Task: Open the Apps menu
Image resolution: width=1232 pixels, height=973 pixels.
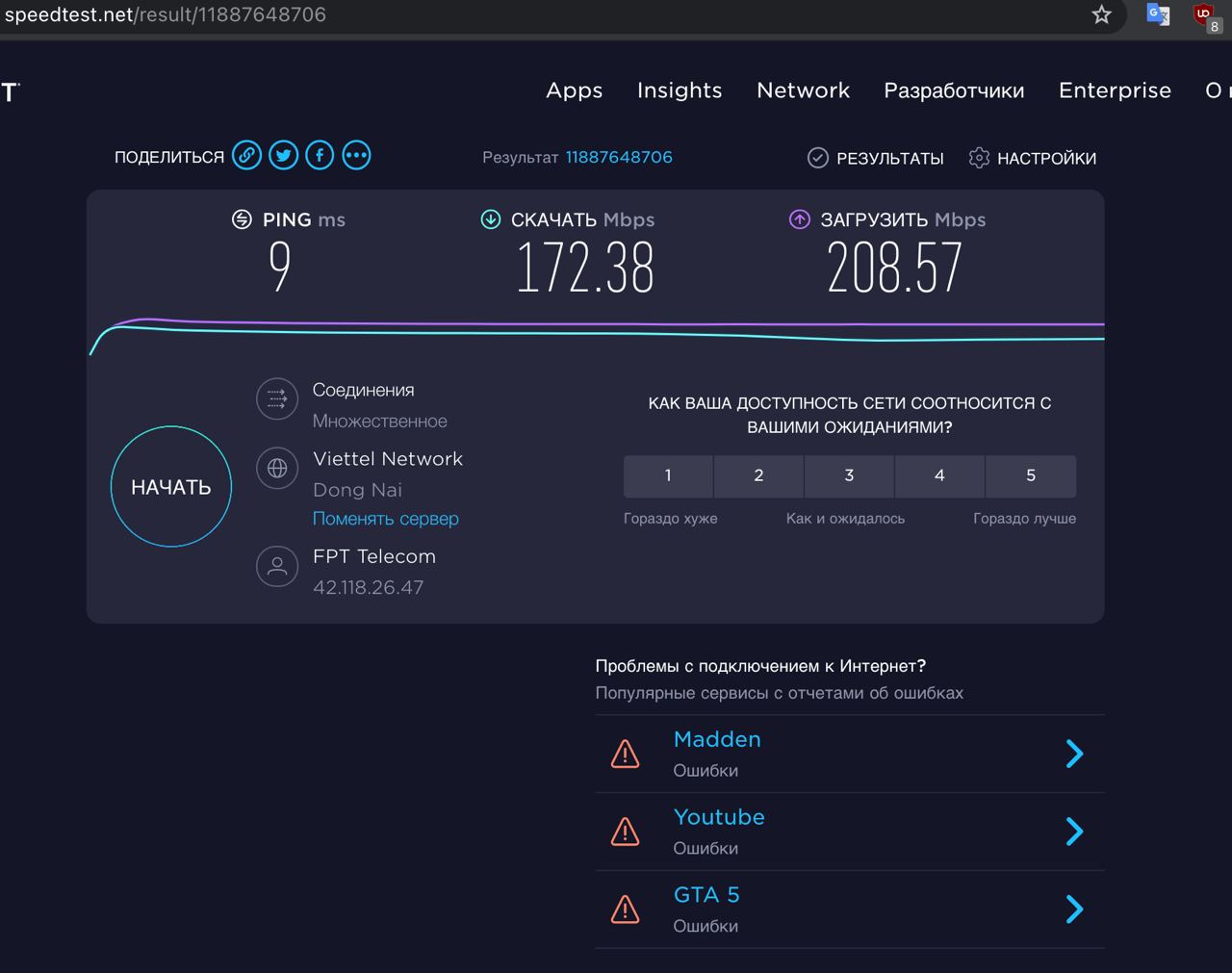Action: pos(575,90)
